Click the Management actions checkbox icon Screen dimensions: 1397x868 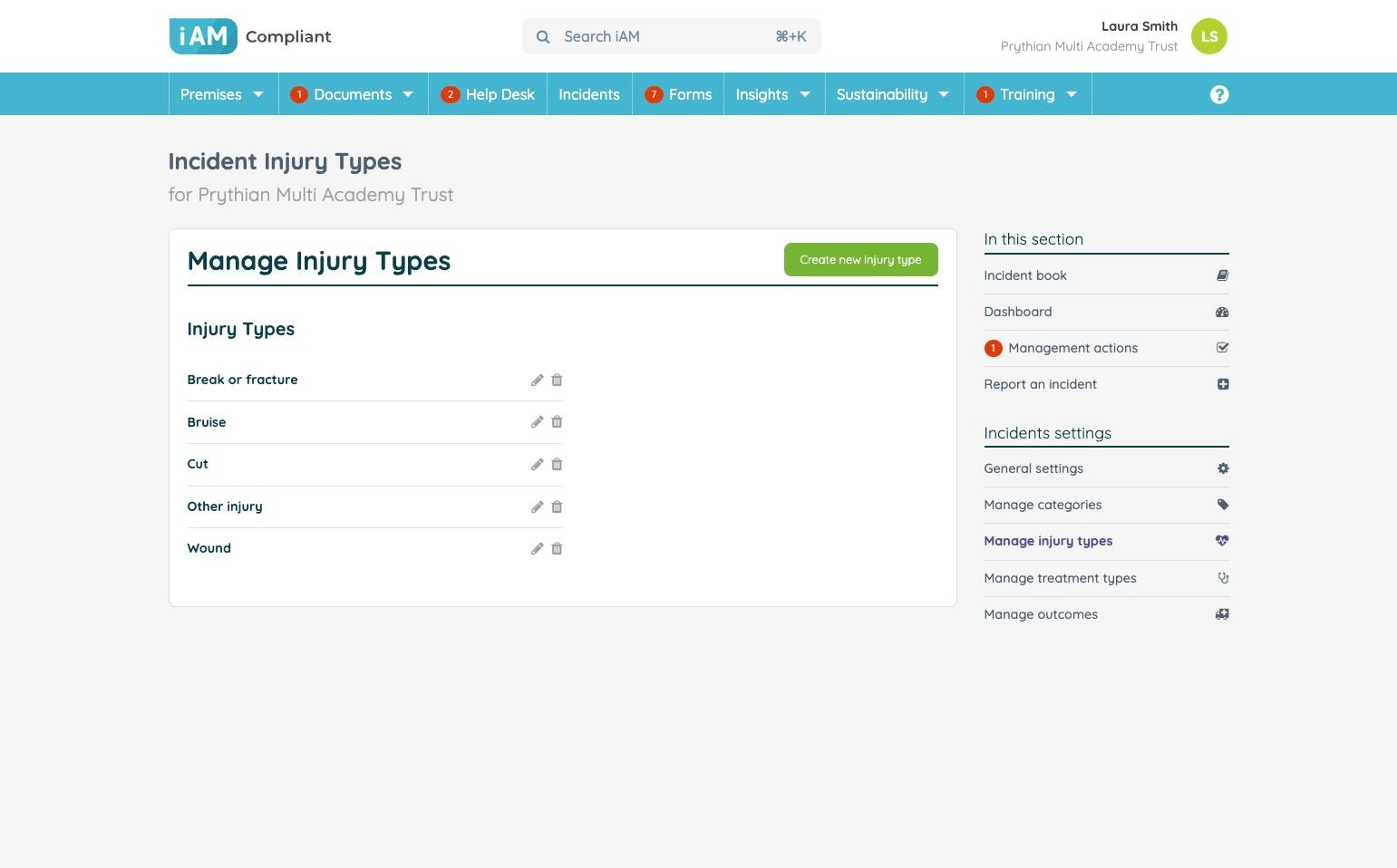click(x=1222, y=348)
